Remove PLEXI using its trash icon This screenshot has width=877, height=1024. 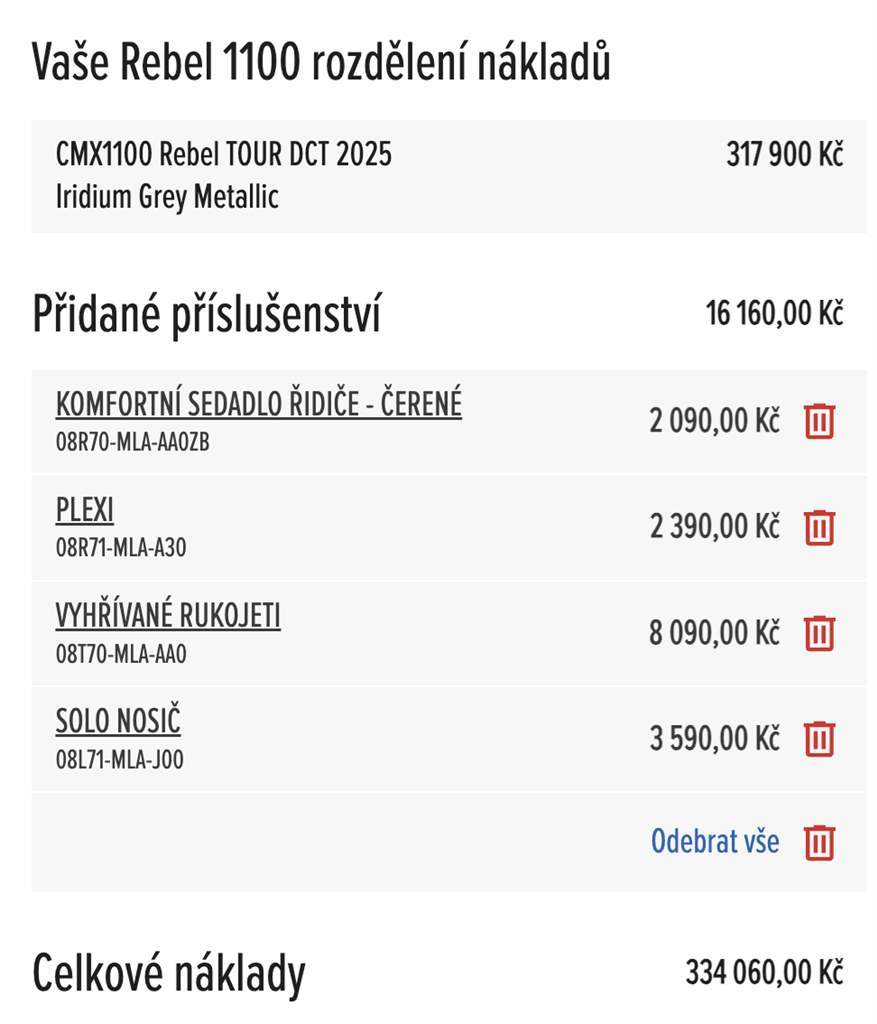click(x=819, y=526)
